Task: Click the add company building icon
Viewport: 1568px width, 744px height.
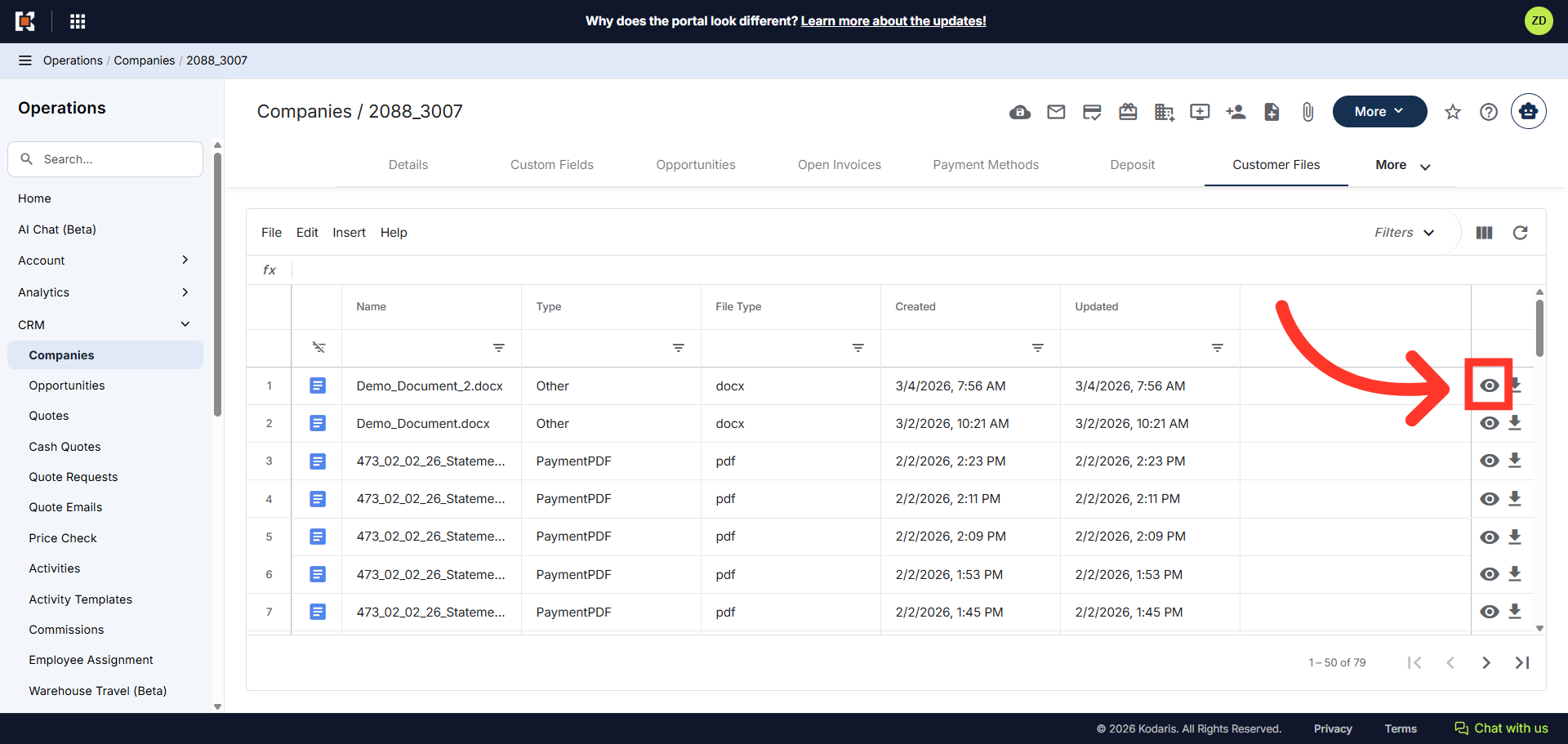Action: coord(1164,112)
